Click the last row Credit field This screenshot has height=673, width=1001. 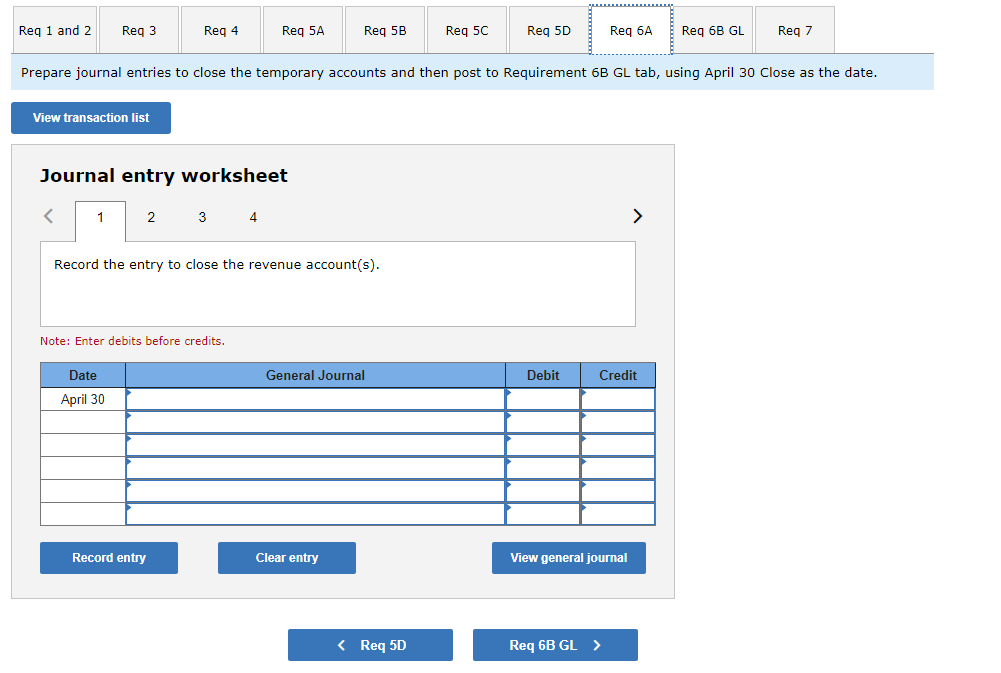tap(618, 514)
